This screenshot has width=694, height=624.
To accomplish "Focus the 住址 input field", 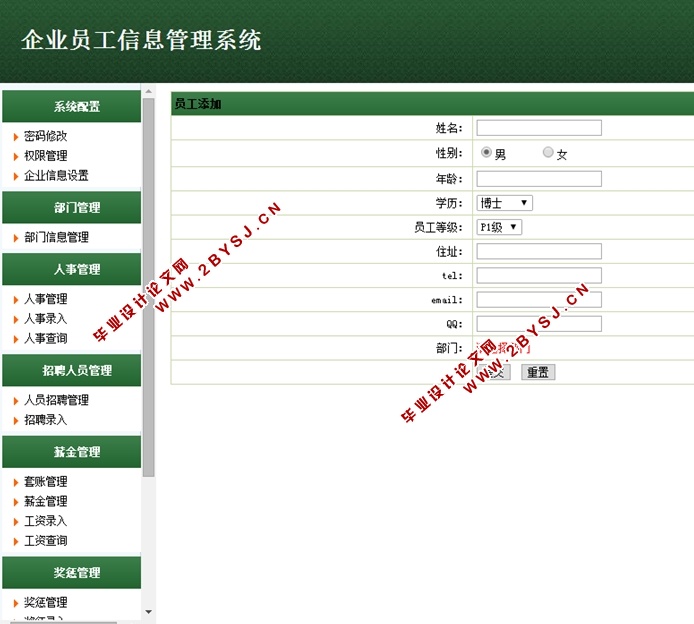I will pyautogui.click(x=539, y=251).
